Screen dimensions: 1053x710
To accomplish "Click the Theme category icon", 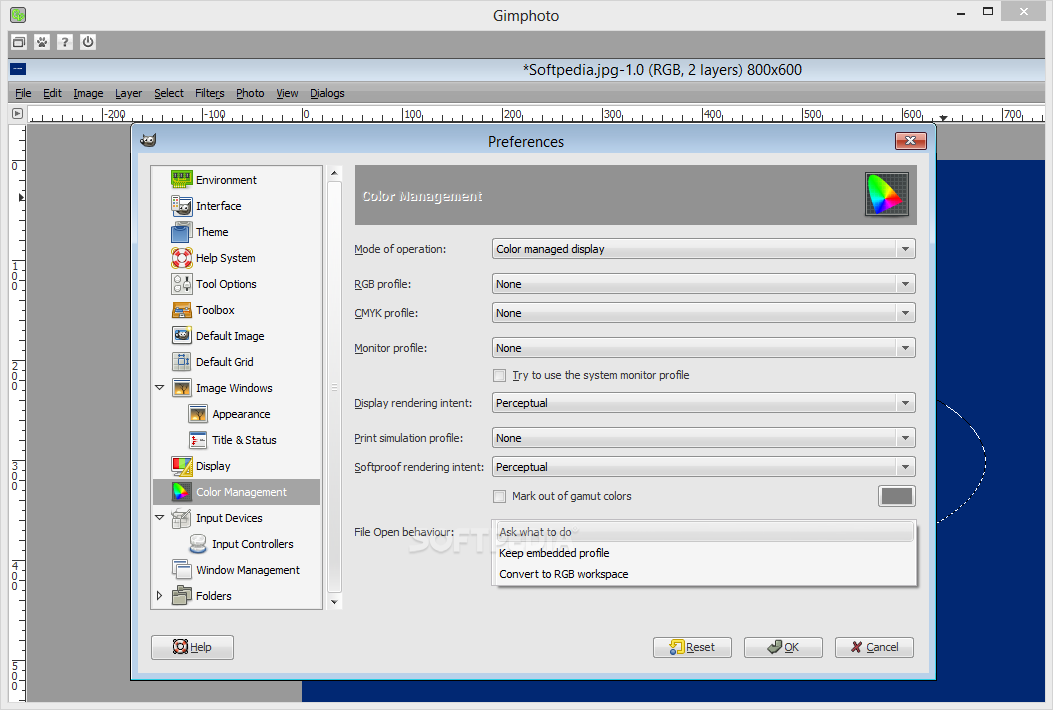I will (181, 232).
